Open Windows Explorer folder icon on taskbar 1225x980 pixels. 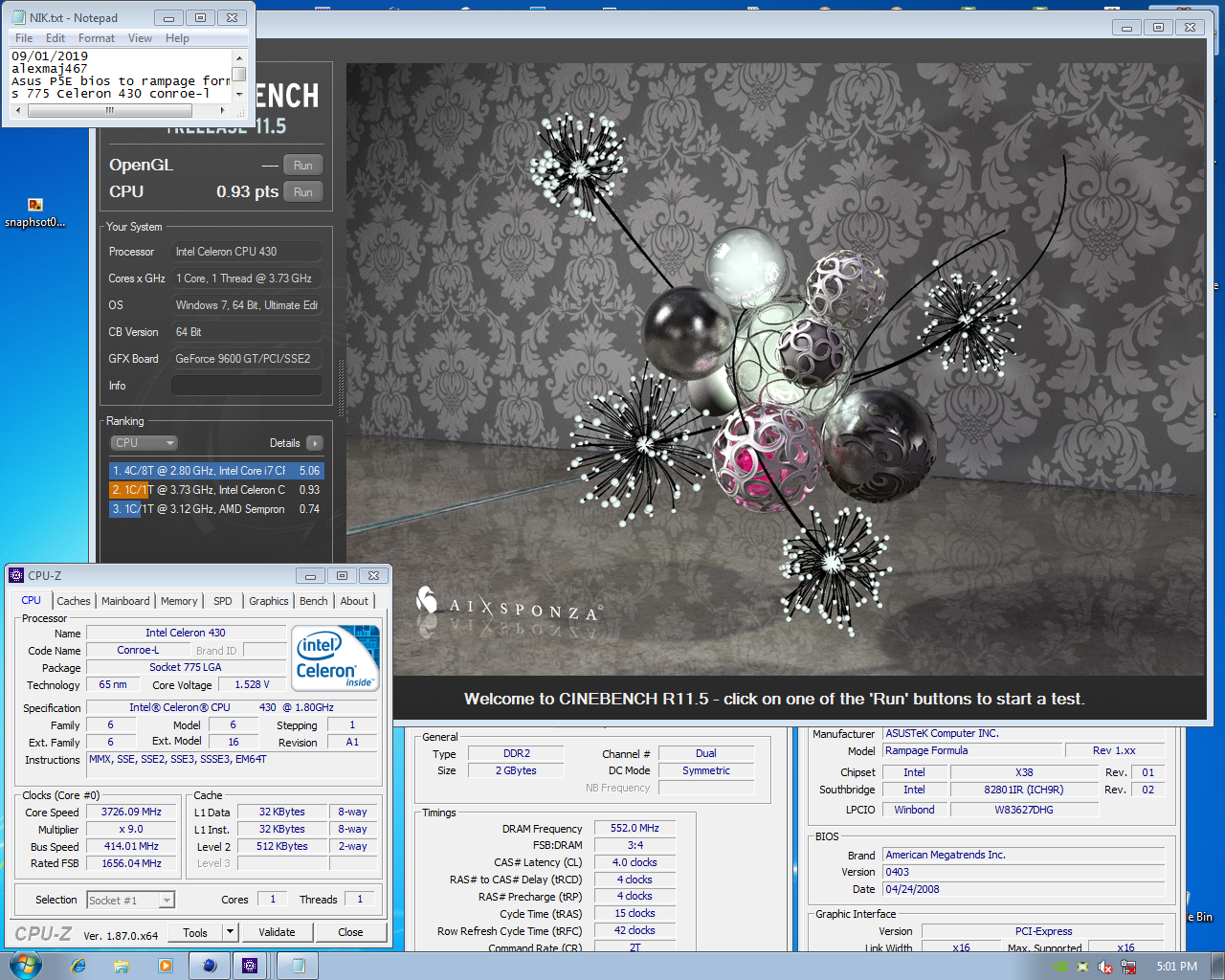(x=122, y=966)
